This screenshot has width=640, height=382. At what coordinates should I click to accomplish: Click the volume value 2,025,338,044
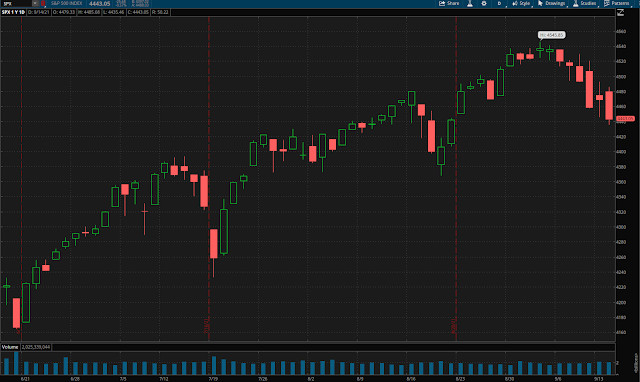pyautogui.click(x=36, y=347)
